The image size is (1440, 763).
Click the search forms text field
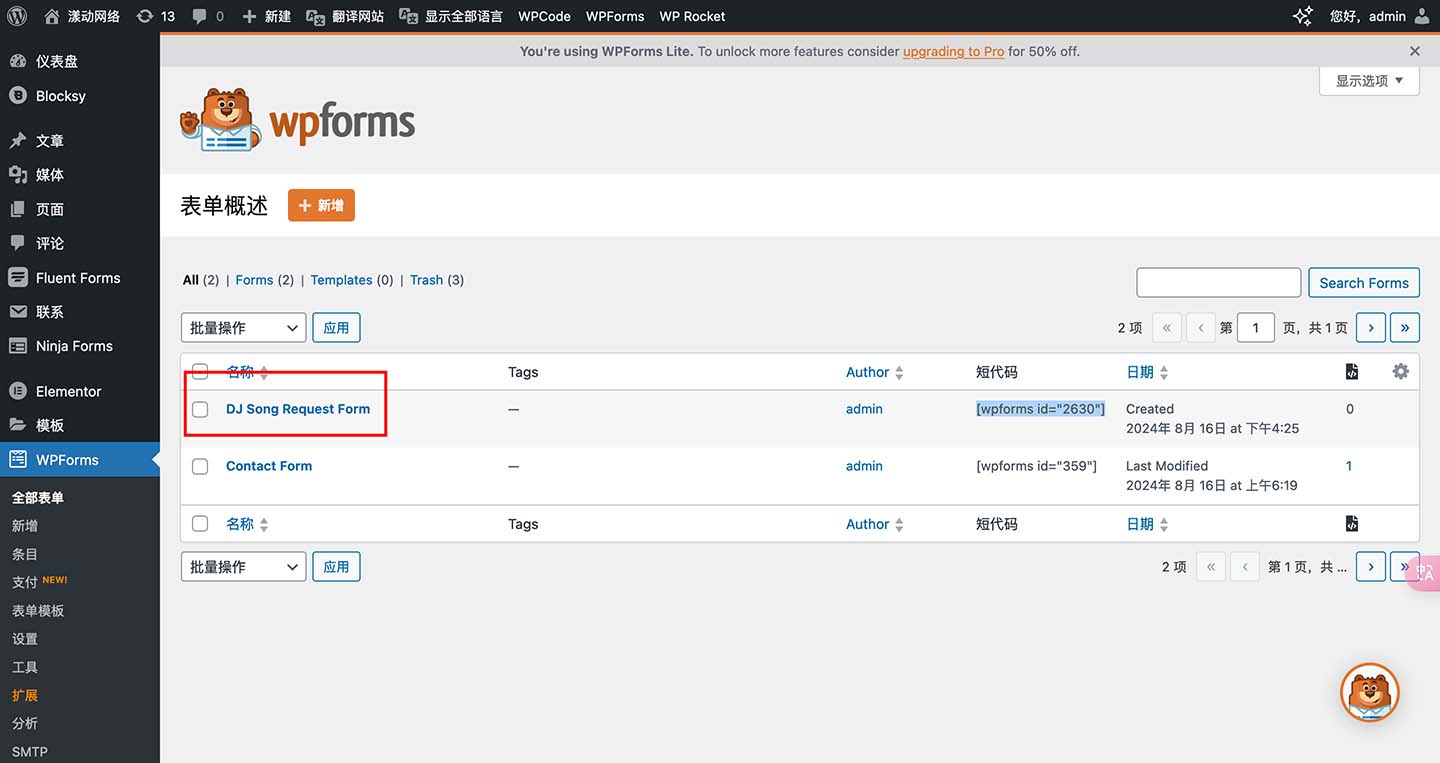pyautogui.click(x=1218, y=283)
